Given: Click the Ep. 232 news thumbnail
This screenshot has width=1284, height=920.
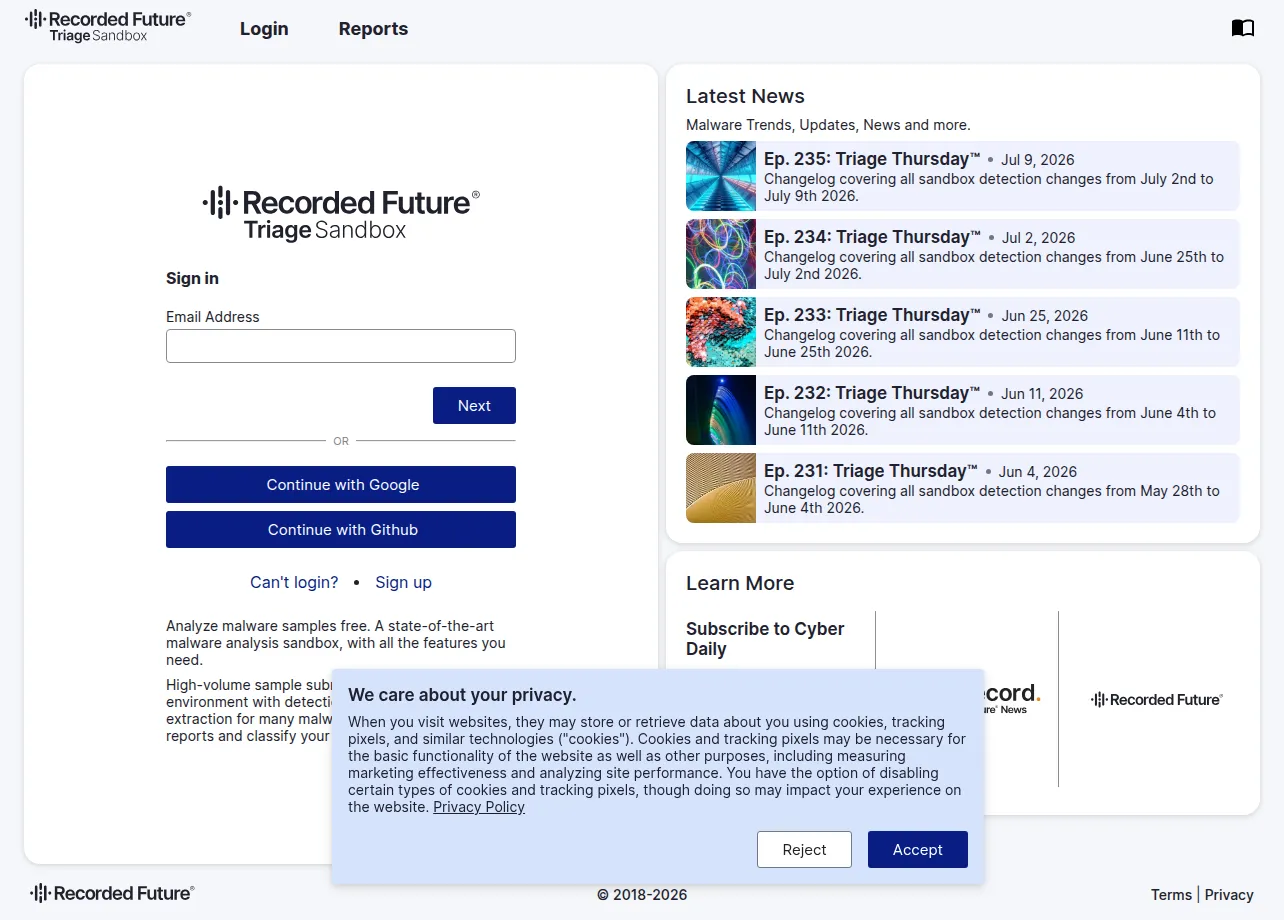Looking at the screenshot, I should click(721, 410).
